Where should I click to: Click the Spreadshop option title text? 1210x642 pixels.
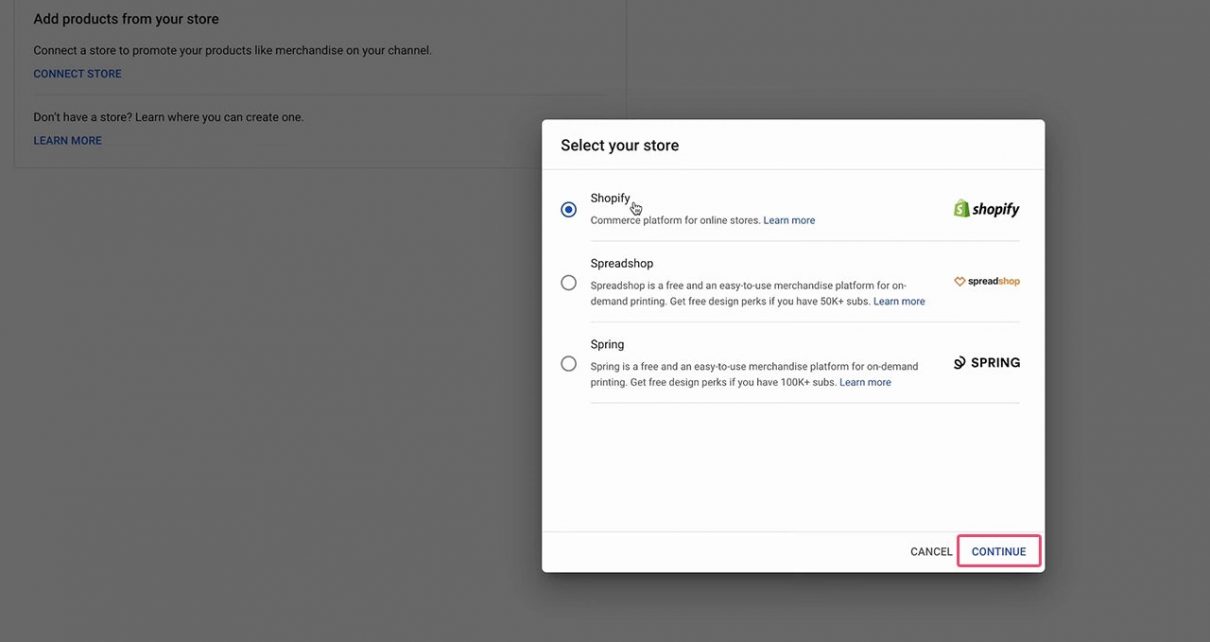621,263
